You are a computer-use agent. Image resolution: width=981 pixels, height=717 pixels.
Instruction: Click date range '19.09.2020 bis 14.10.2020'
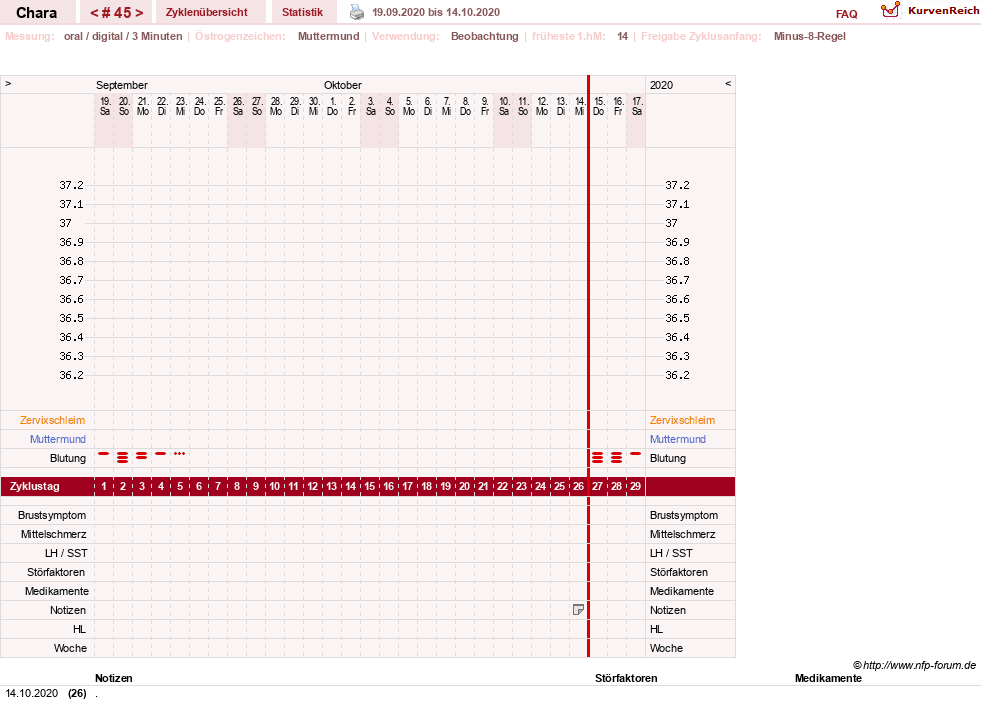pyautogui.click(x=436, y=12)
